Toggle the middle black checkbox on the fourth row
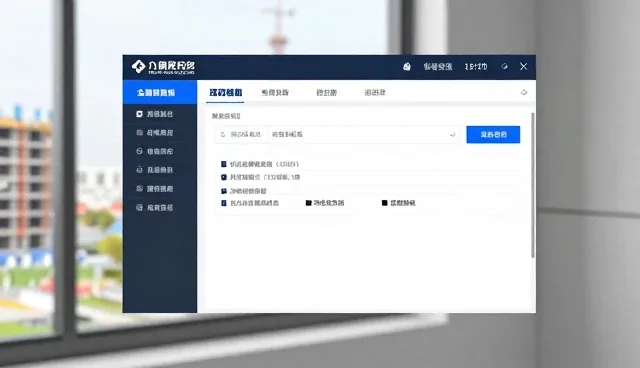The height and width of the screenshot is (368, 640). click(309, 203)
